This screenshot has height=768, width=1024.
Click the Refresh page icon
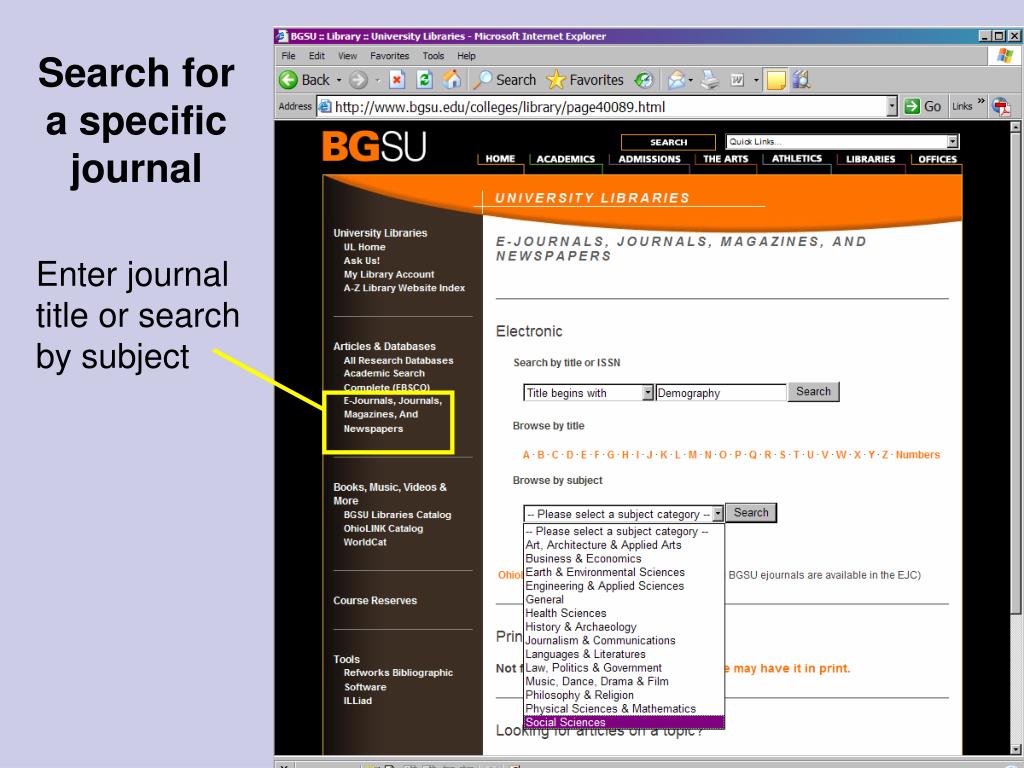coord(424,80)
